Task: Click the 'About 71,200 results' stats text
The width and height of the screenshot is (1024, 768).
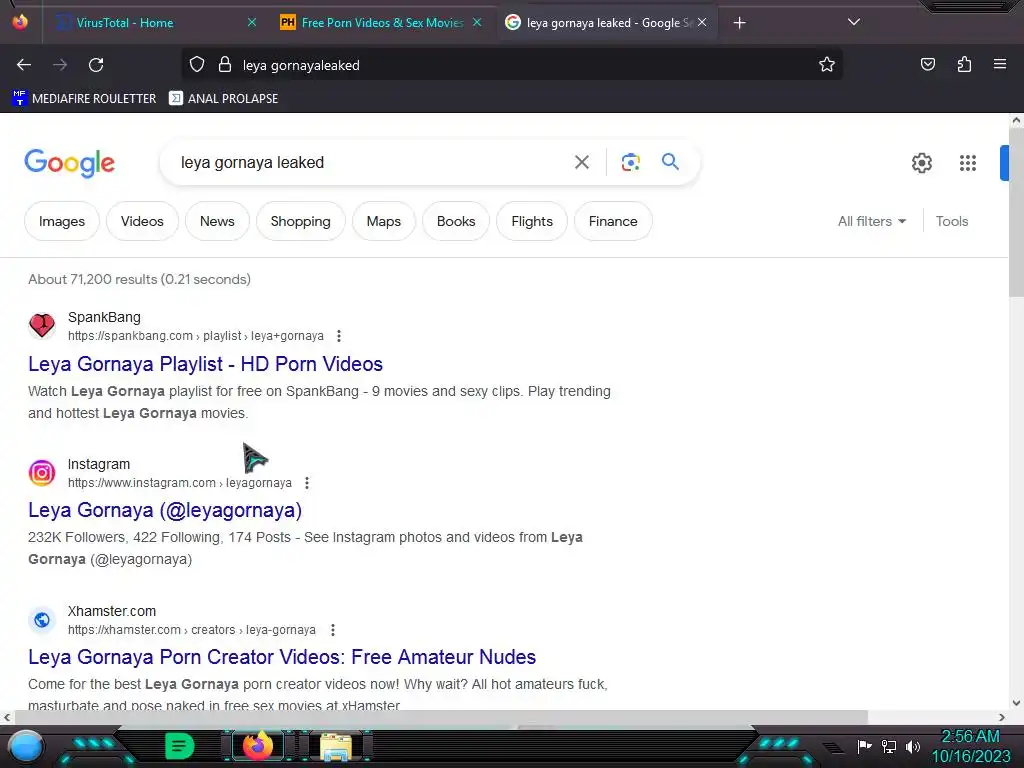Action: click(x=139, y=280)
